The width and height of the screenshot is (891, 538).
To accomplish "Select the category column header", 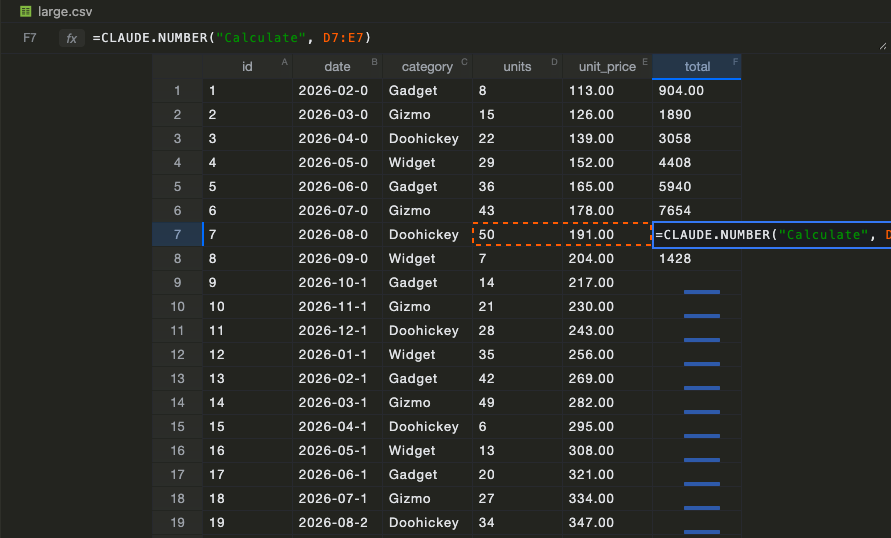I will click(x=427, y=66).
